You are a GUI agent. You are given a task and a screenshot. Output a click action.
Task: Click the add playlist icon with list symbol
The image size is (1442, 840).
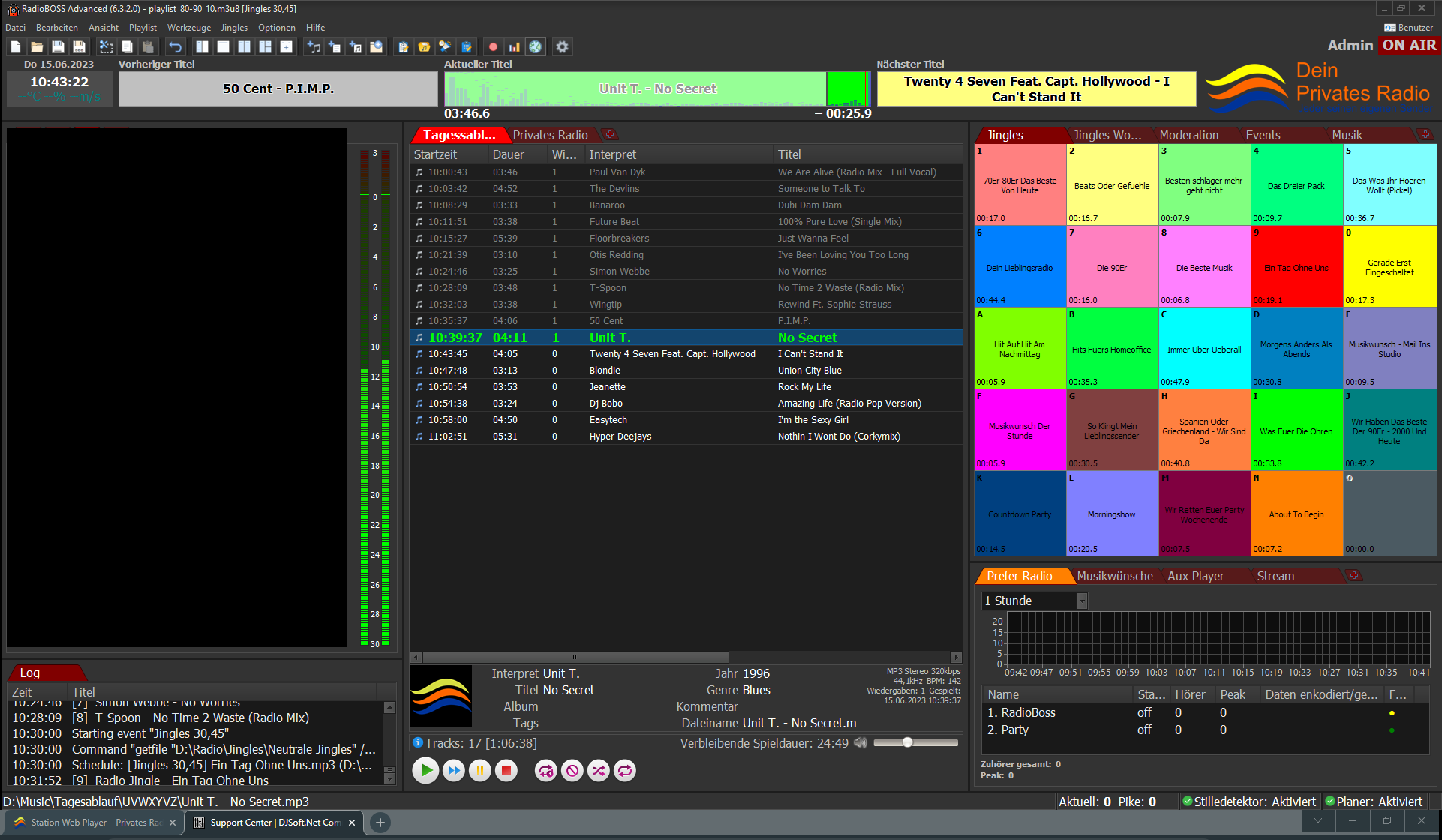[335, 46]
